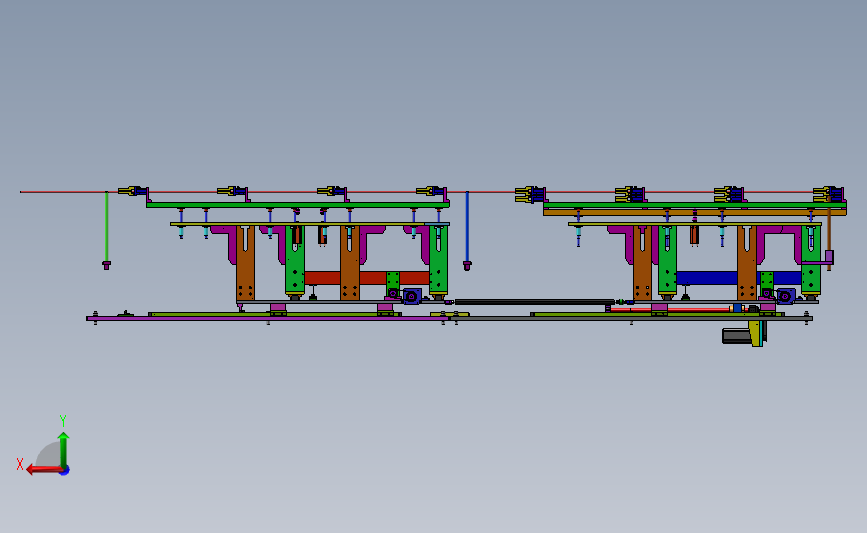Select the long purple base plate on the left
The image size is (867, 533).
point(268,318)
